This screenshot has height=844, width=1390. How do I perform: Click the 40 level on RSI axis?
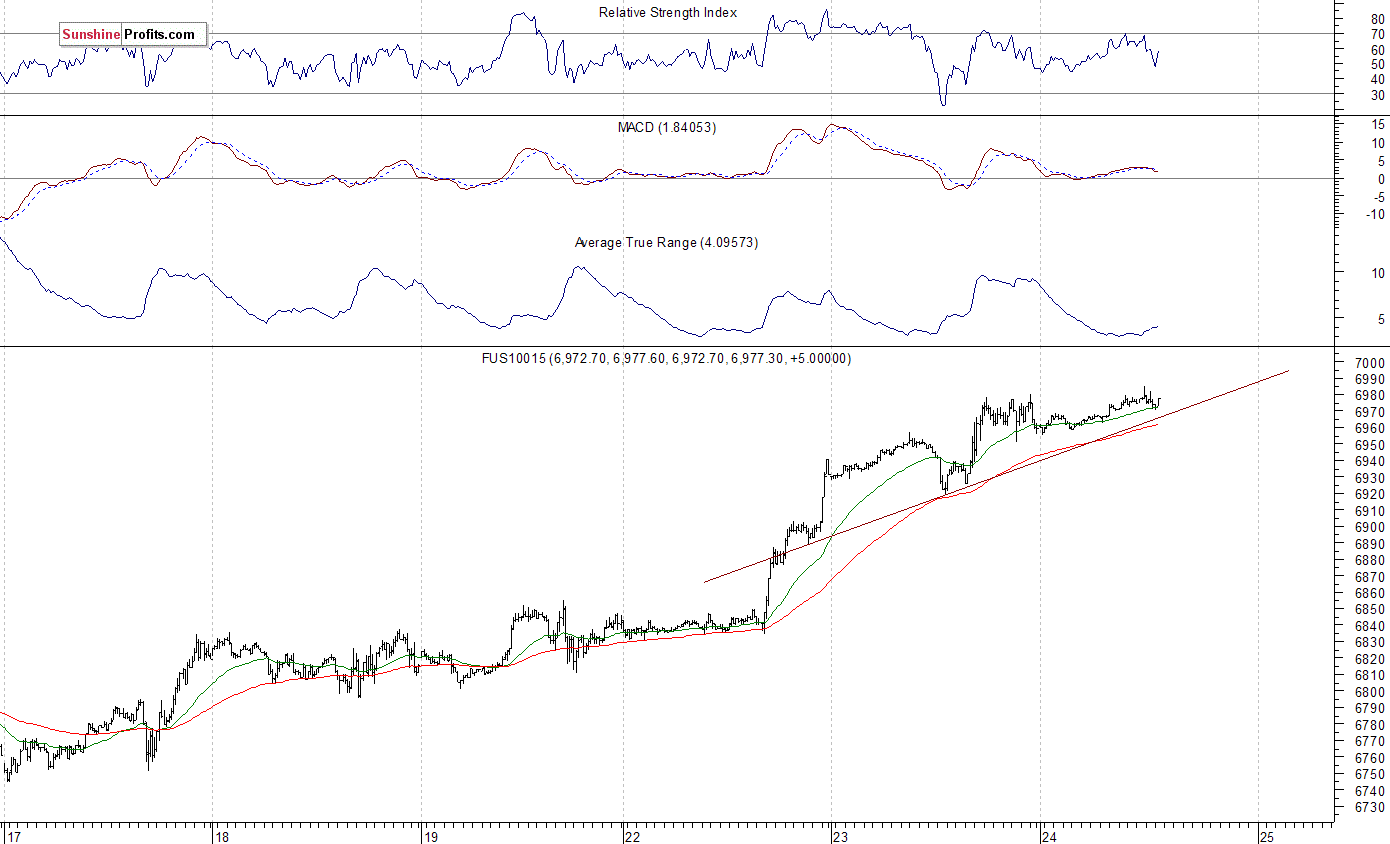click(1378, 80)
